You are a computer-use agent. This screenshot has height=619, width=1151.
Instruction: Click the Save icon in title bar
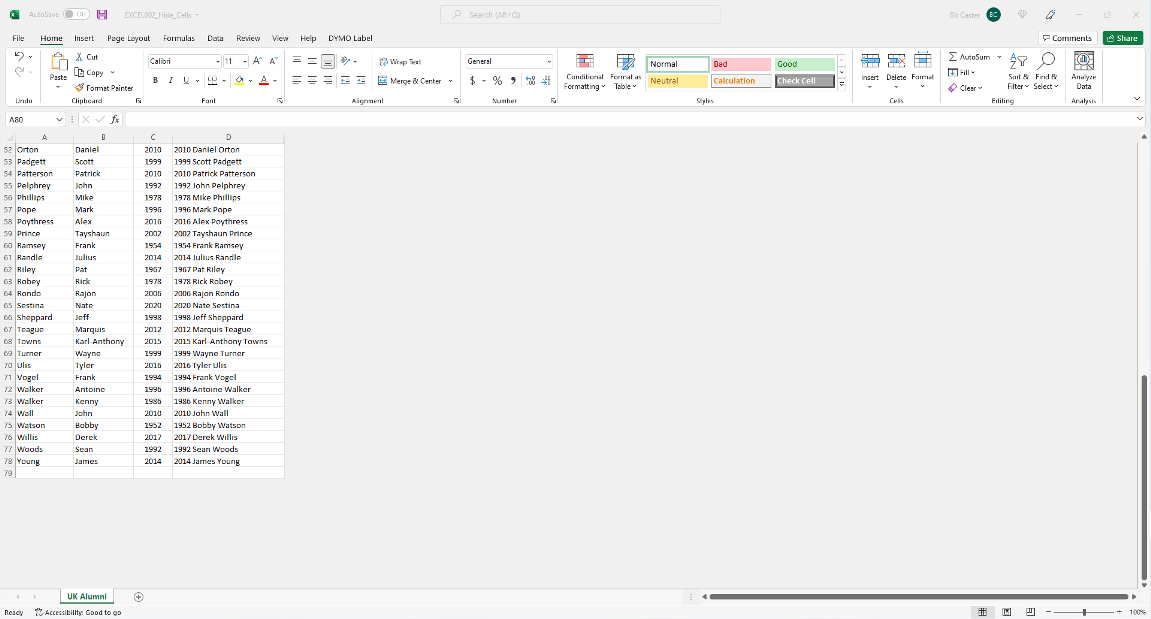coord(102,15)
